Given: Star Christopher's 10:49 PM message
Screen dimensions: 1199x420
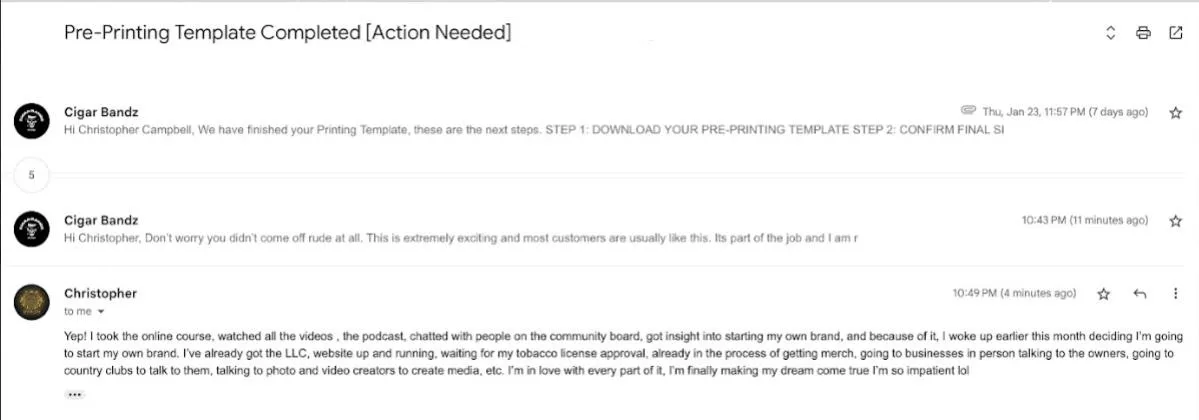Looking at the screenshot, I should tap(1103, 294).
